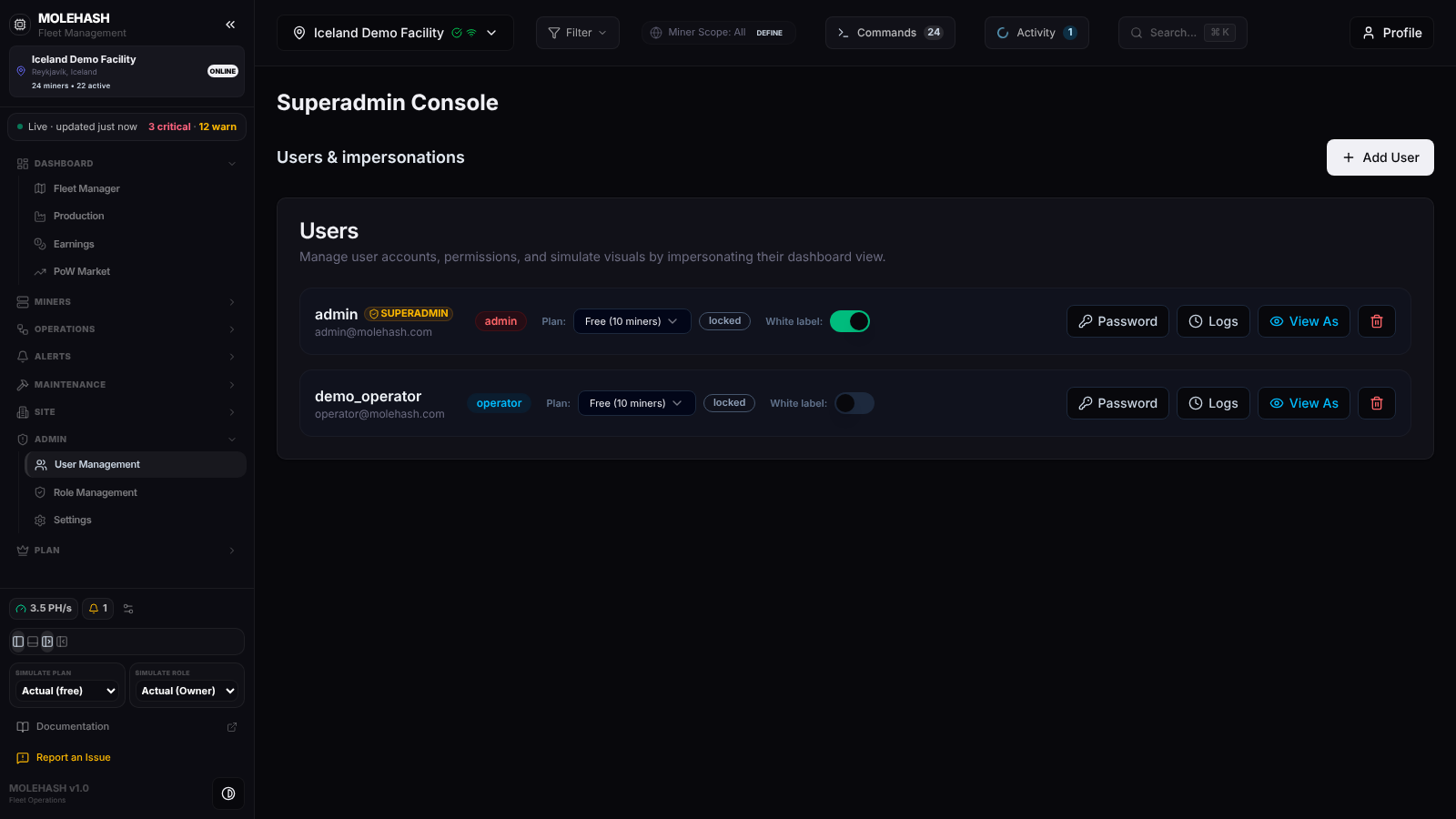
Task: Open the Activity spinner panel
Action: point(1036,33)
